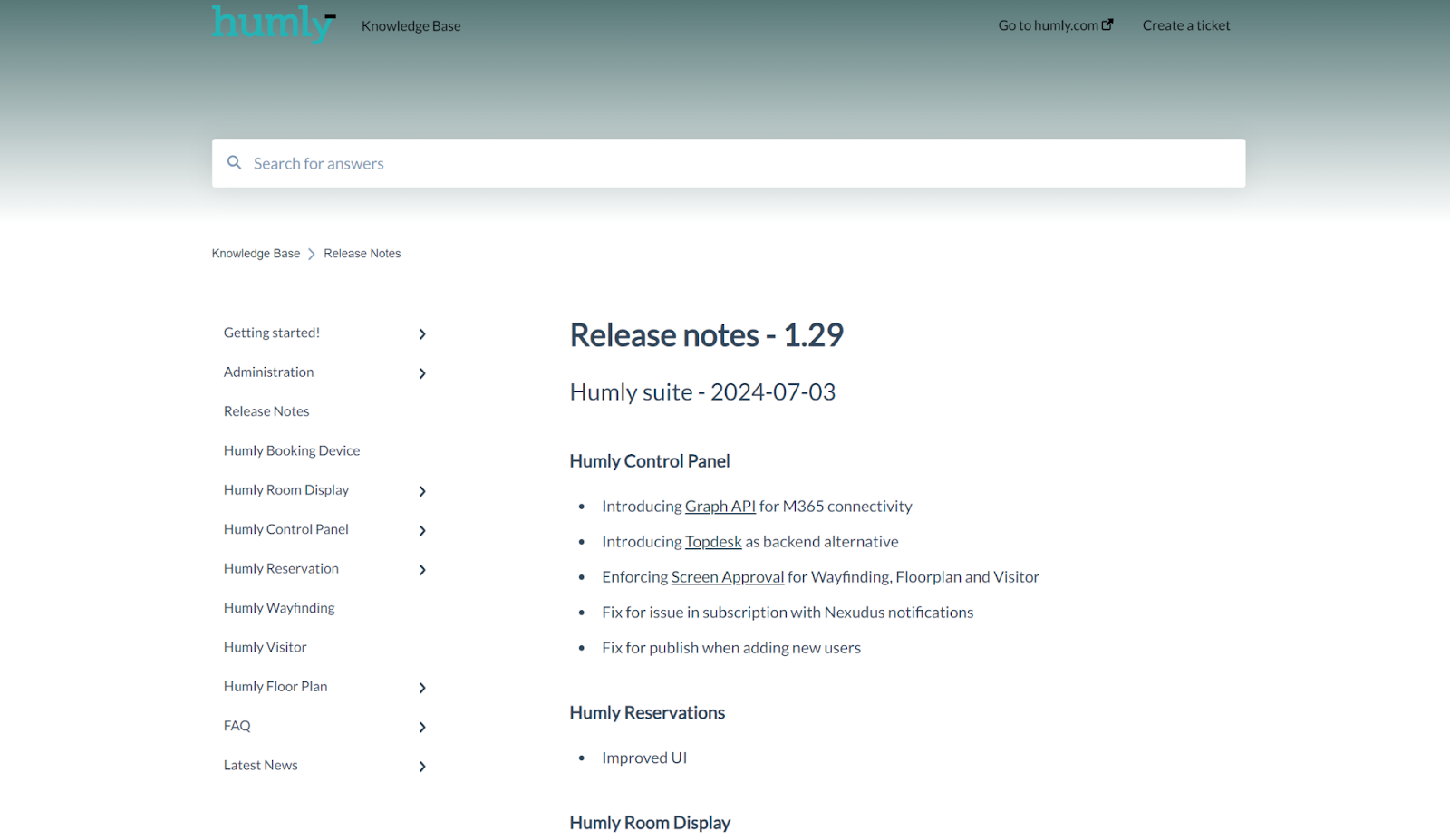
Task: Focus the Search for answers field
Action: coord(729,163)
